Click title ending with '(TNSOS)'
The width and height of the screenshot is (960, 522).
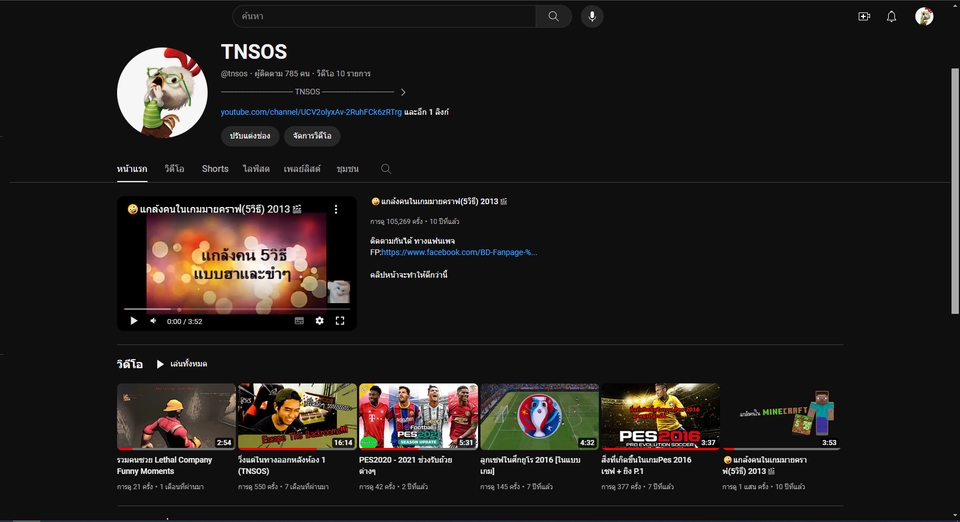pyautogui.click(x=282, y=466)
